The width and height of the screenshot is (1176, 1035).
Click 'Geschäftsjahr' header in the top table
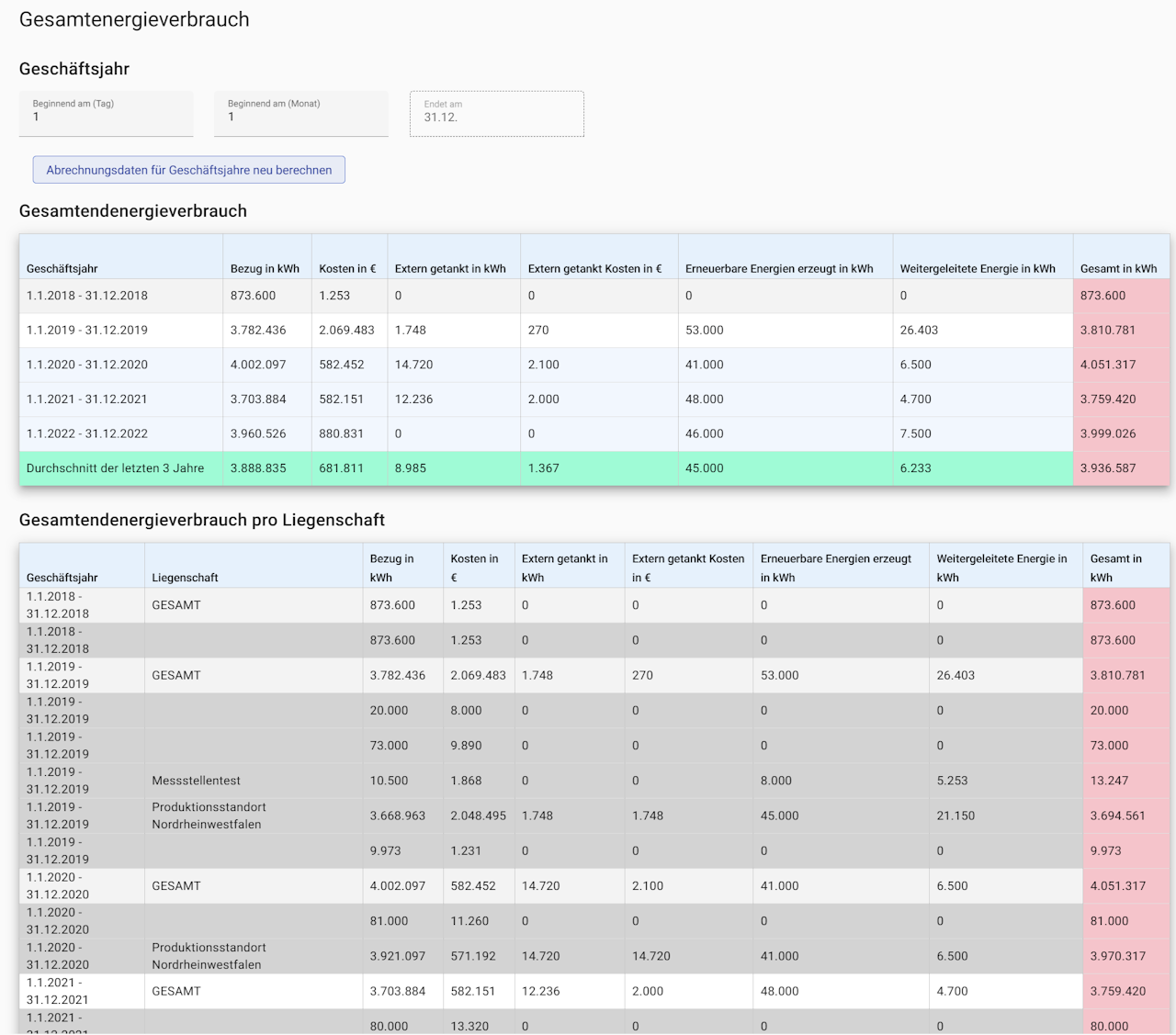pos(62,269)
